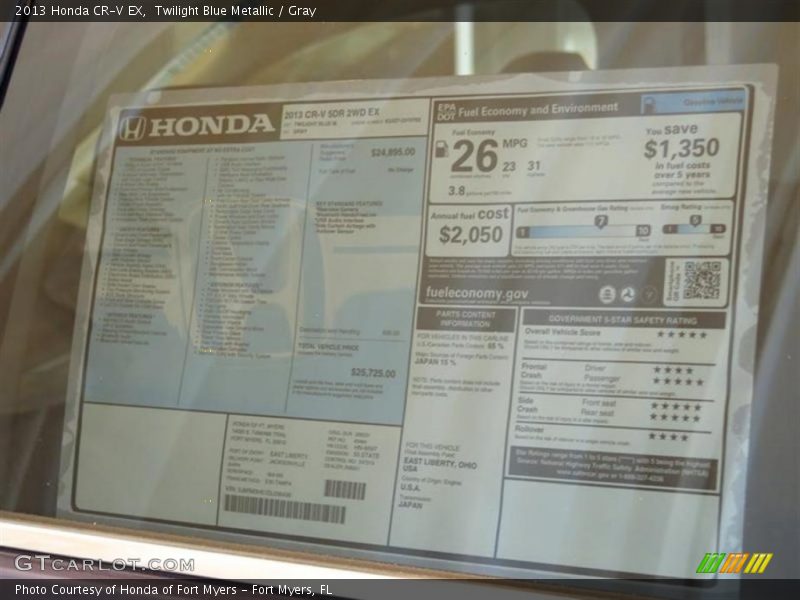The image size is (800, 600).
Task: Click the Side Crash Front seat stars
Action: [676, 407]
